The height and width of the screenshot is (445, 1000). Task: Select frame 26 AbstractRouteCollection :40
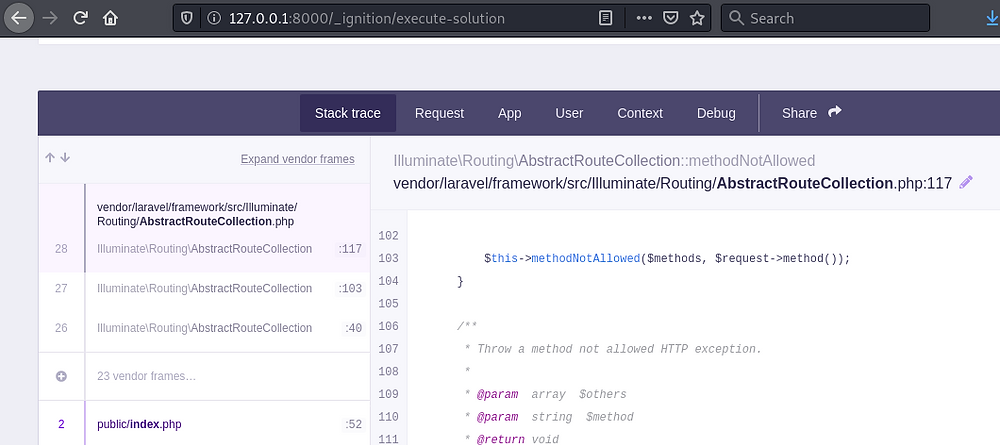pos(204,328)
